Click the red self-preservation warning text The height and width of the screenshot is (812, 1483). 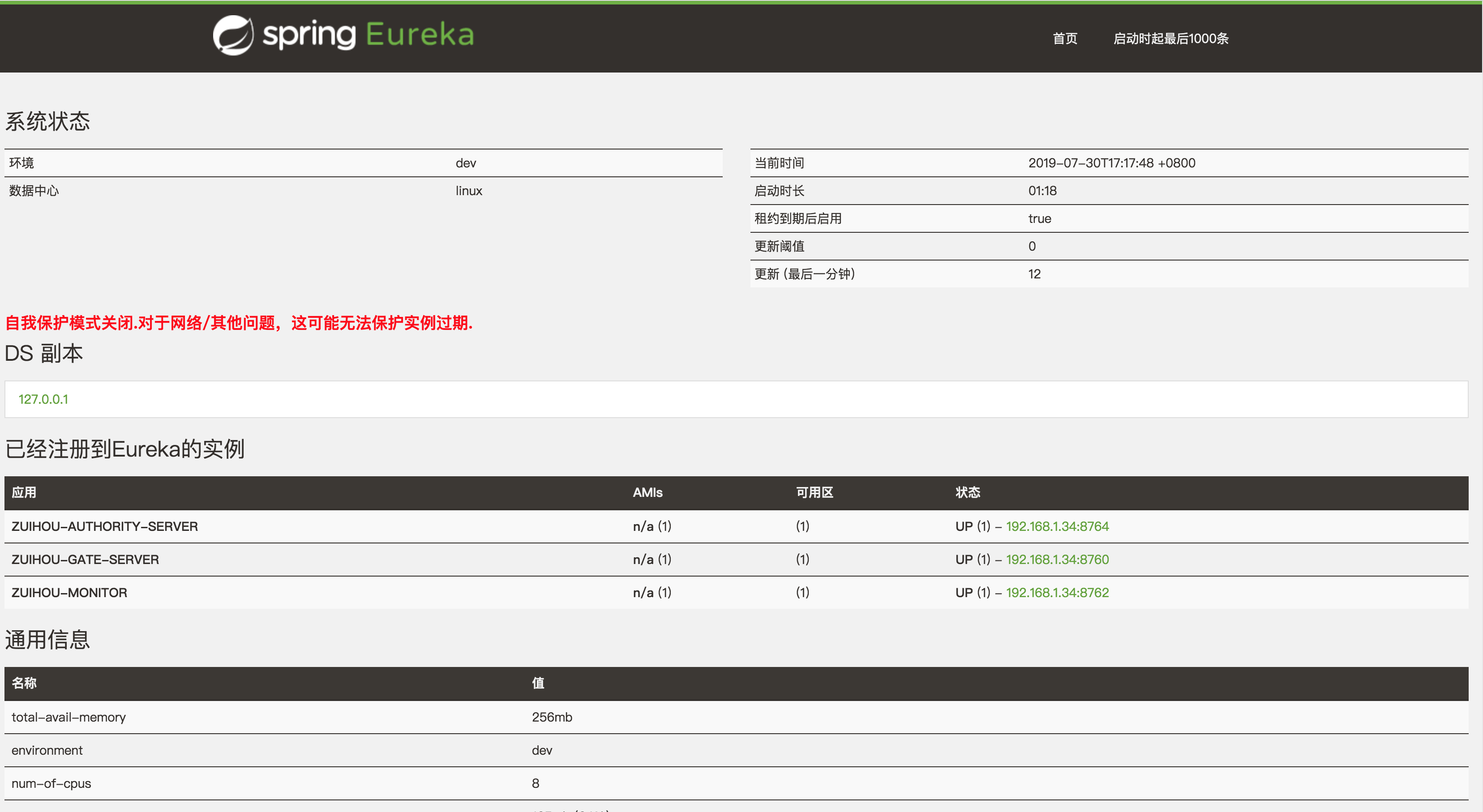coord(238,323)
